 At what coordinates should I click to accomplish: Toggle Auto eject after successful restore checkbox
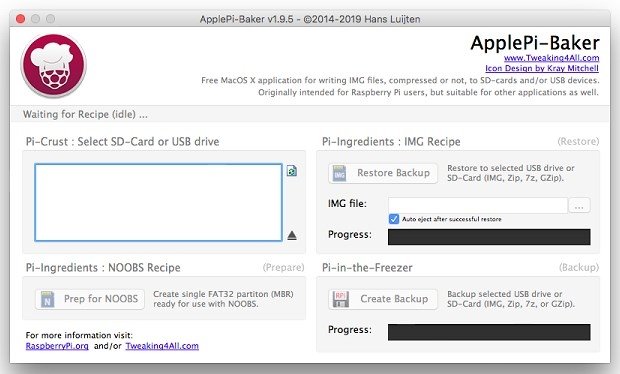click(394, 219)
